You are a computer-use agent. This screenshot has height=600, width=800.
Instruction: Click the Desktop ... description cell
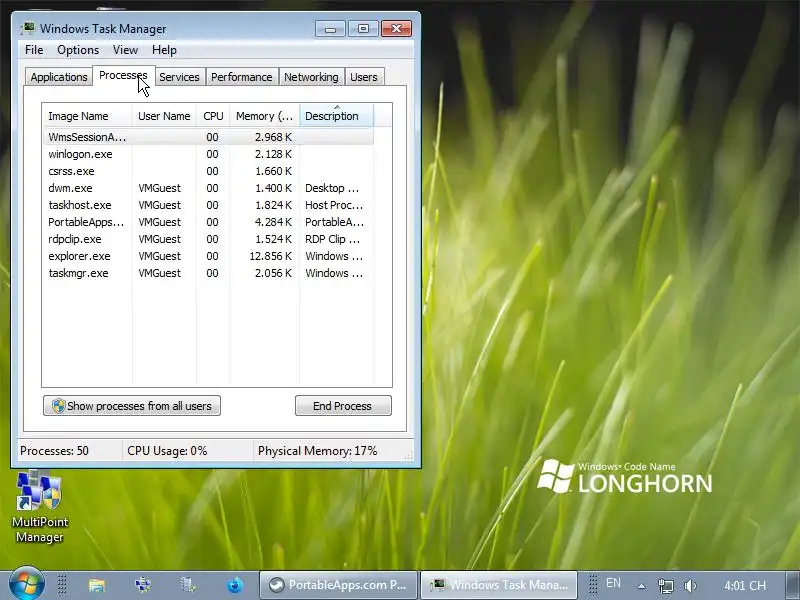[332, 188]
